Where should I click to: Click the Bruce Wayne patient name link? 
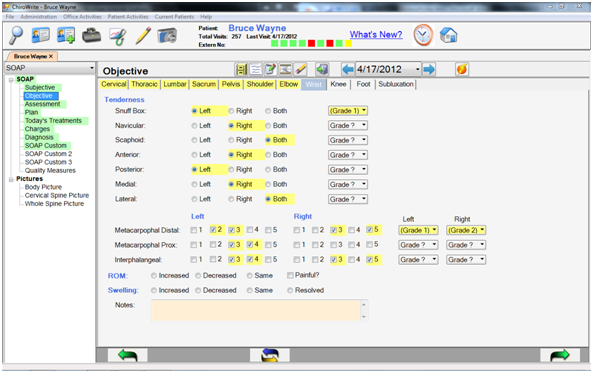click(x=257, y=28)
